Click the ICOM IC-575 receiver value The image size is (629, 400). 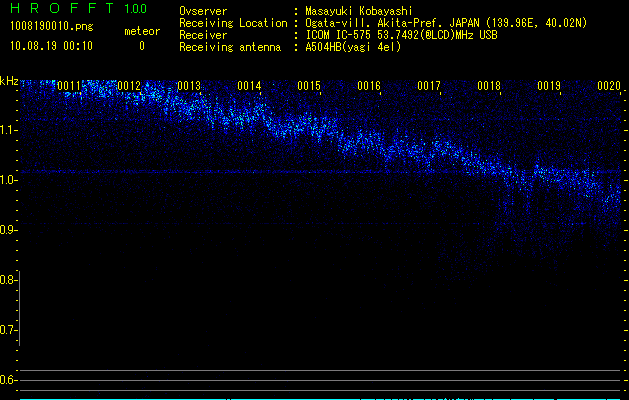click(402, 35)
